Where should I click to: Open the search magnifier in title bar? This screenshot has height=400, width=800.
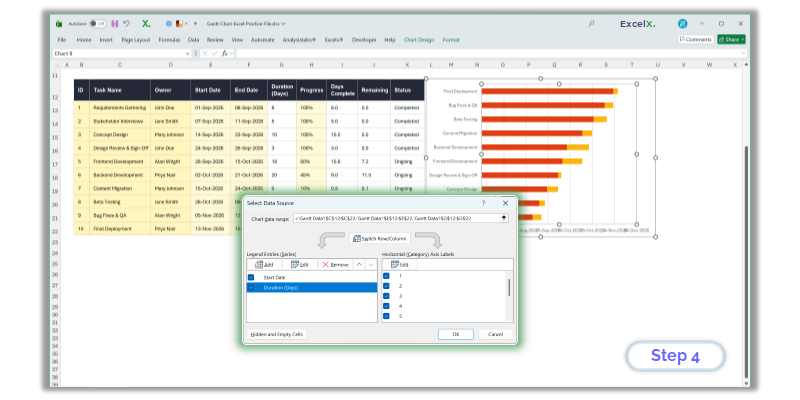click(591, 23)
